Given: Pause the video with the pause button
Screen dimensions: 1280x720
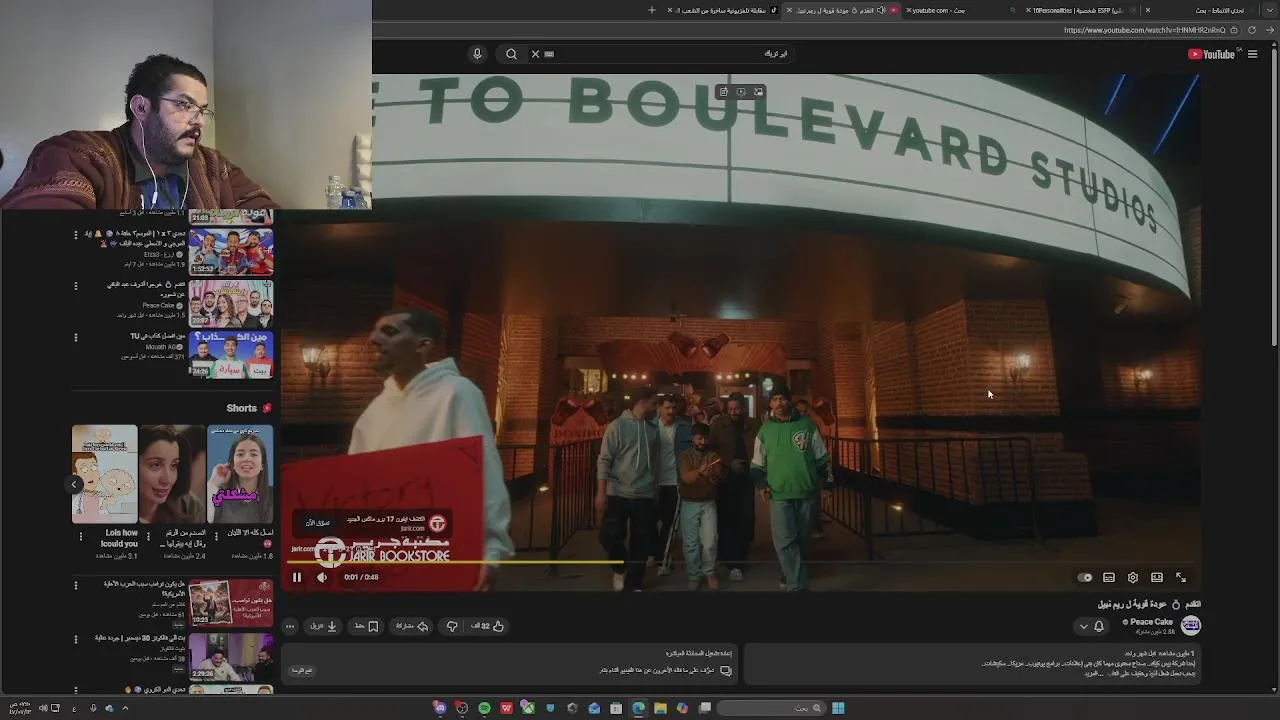Looking at the screenshot, I should pos(297,577).
